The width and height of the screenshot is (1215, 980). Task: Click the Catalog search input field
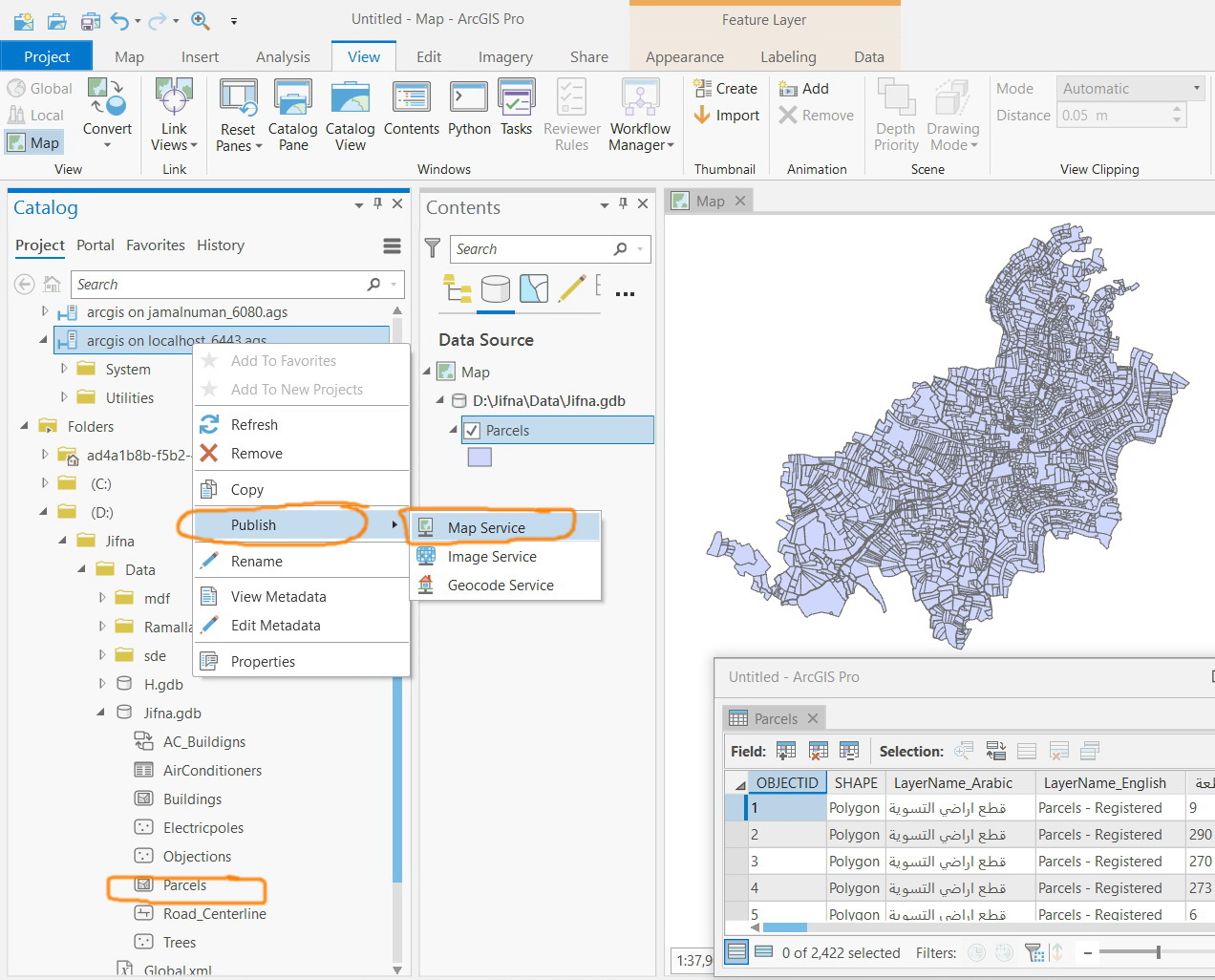coord(219,285)
